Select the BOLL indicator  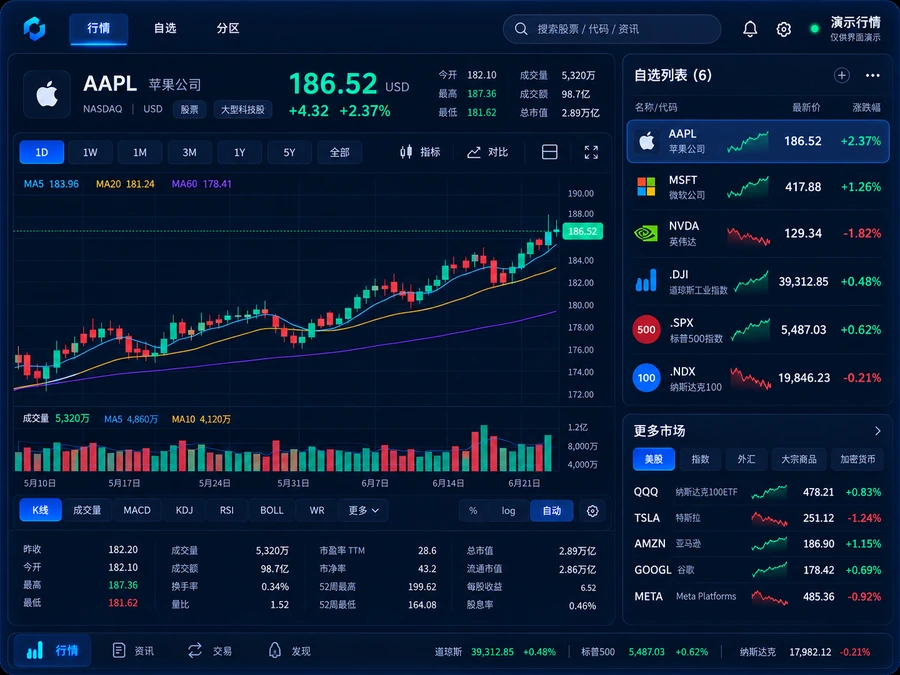tap(271, 510)
